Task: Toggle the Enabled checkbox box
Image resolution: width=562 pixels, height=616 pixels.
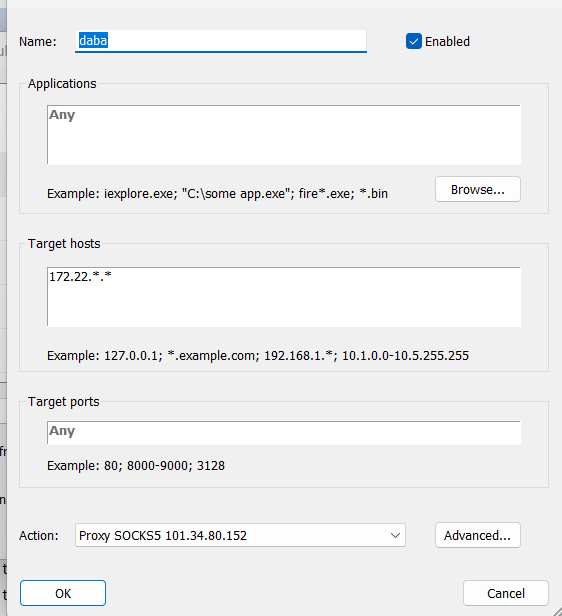Action: [414, 41]
